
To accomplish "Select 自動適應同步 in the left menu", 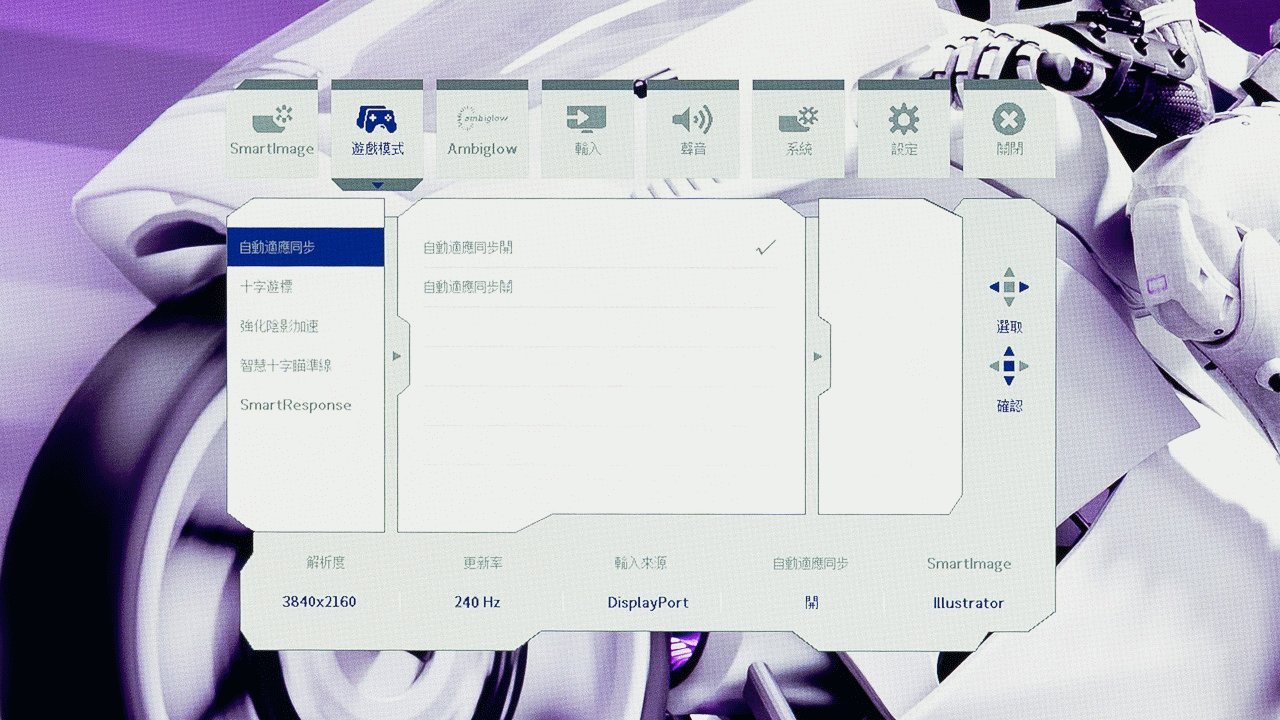I will (x=306, y=247).
